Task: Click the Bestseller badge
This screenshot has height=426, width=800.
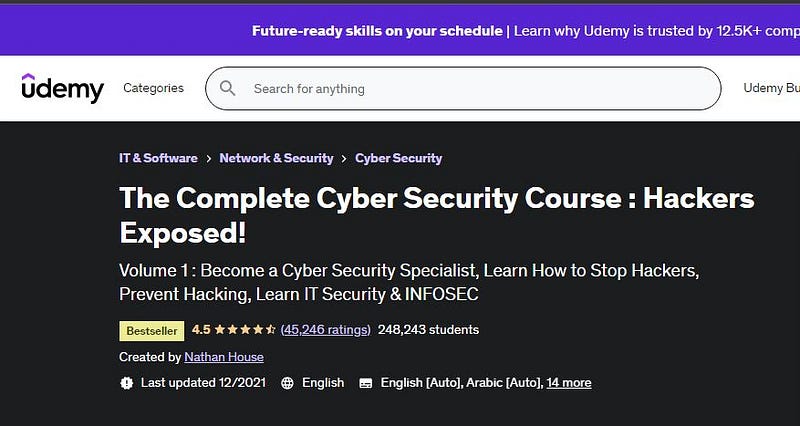Action: tap(152, 331)
